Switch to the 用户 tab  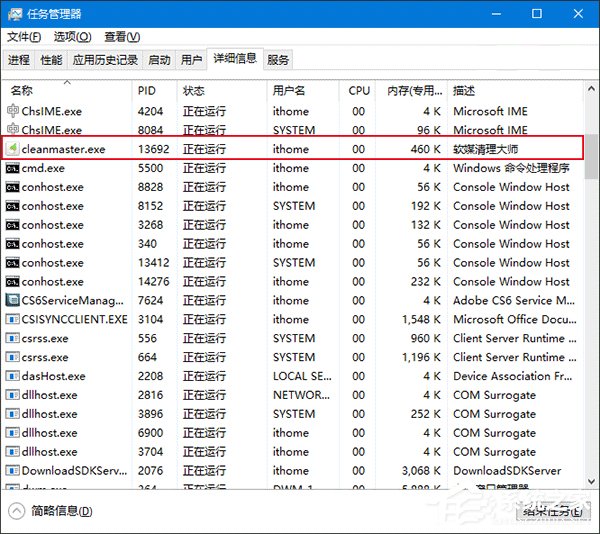pos(191,60)
